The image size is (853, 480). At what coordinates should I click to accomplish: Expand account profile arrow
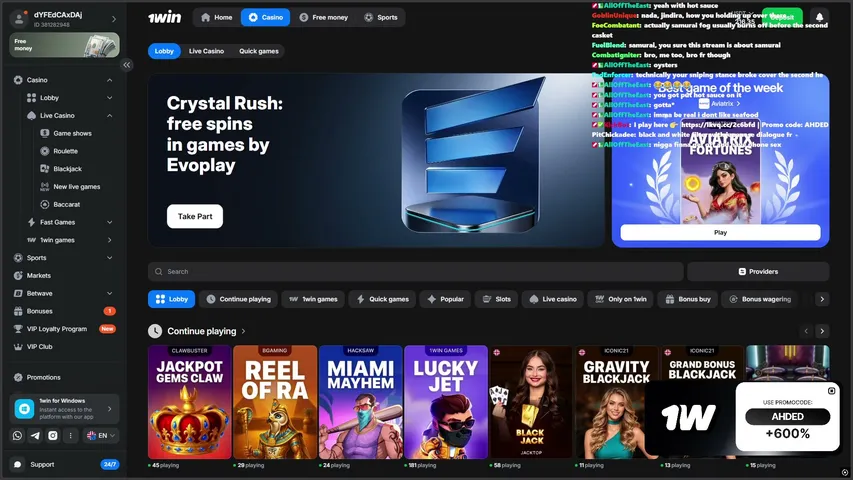coord(114,19)
